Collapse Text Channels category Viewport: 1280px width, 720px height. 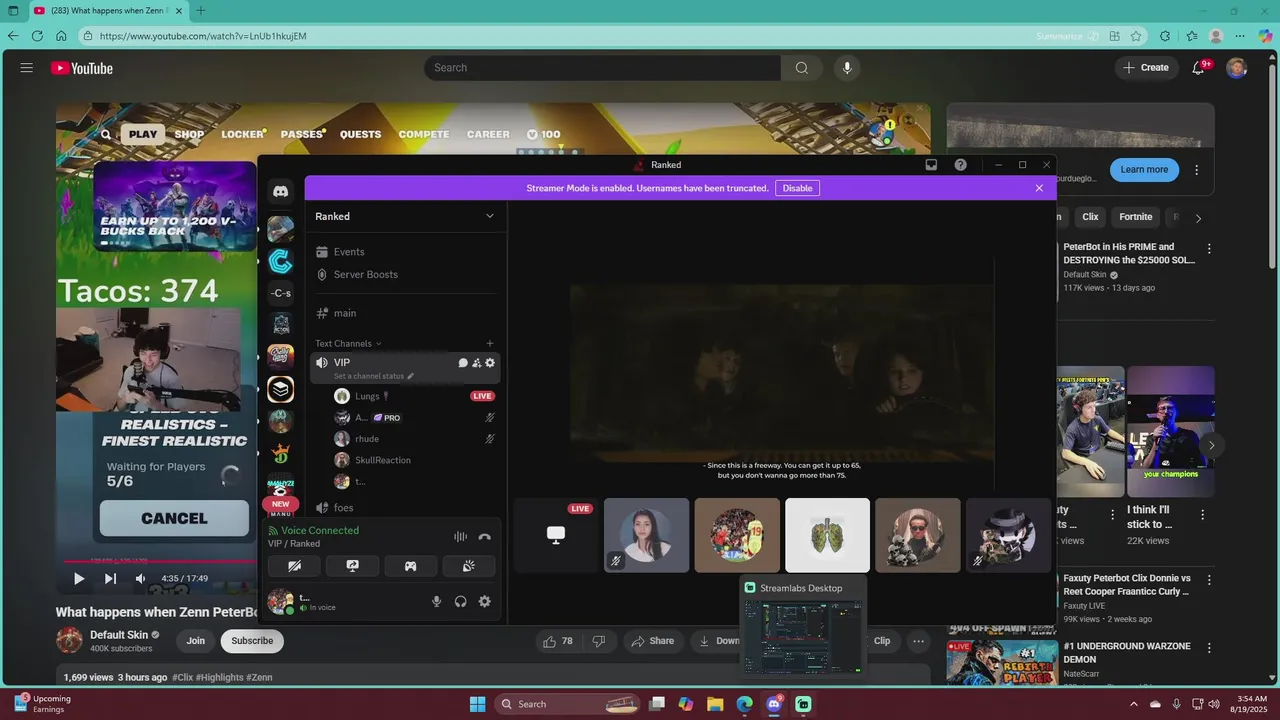(x=348, y=343)
